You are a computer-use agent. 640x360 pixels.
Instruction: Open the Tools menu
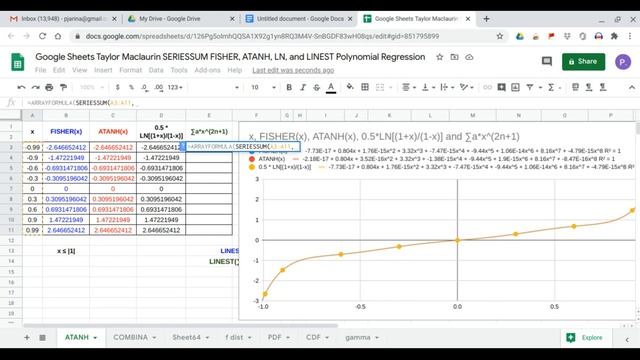[179, 70]
